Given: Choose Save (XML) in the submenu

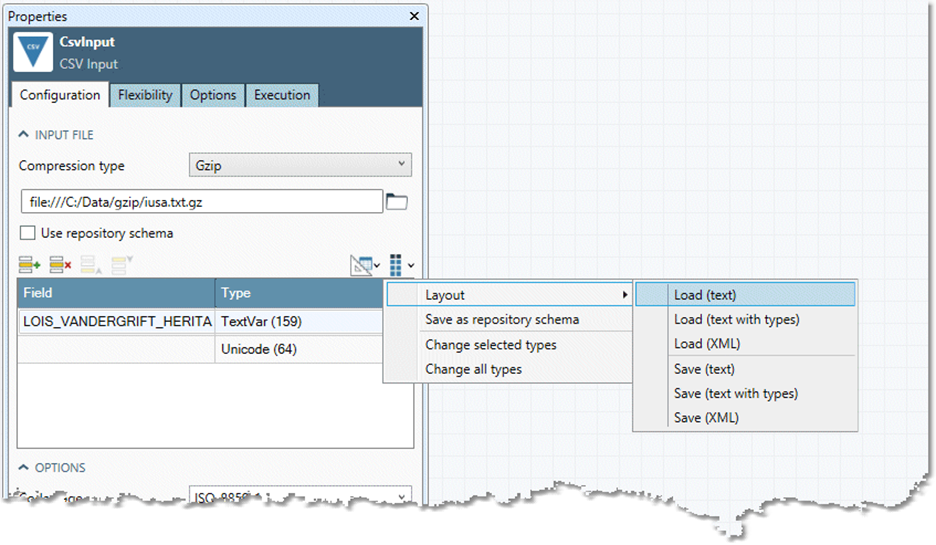Looking at the screenshot, I should coord(706,417).
